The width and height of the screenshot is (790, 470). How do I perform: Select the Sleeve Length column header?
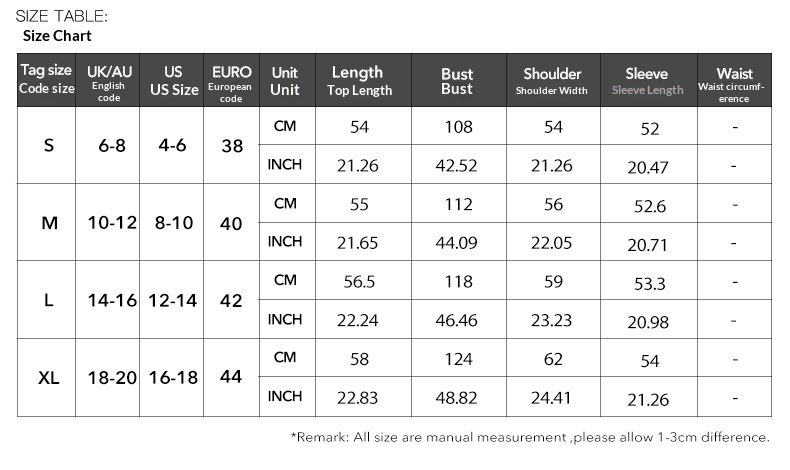click(647, 80)
